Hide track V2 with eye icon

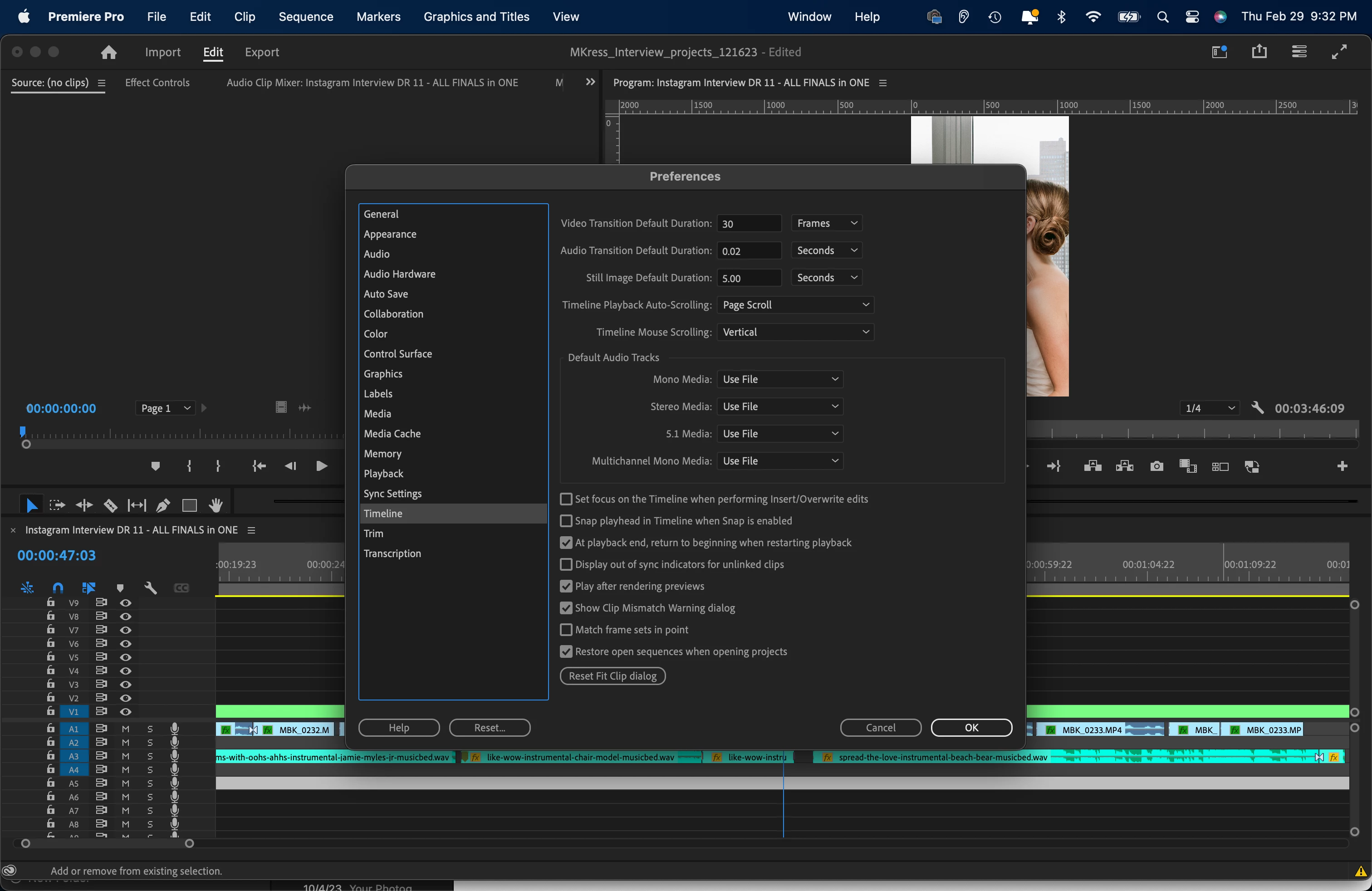coord(126,698)
